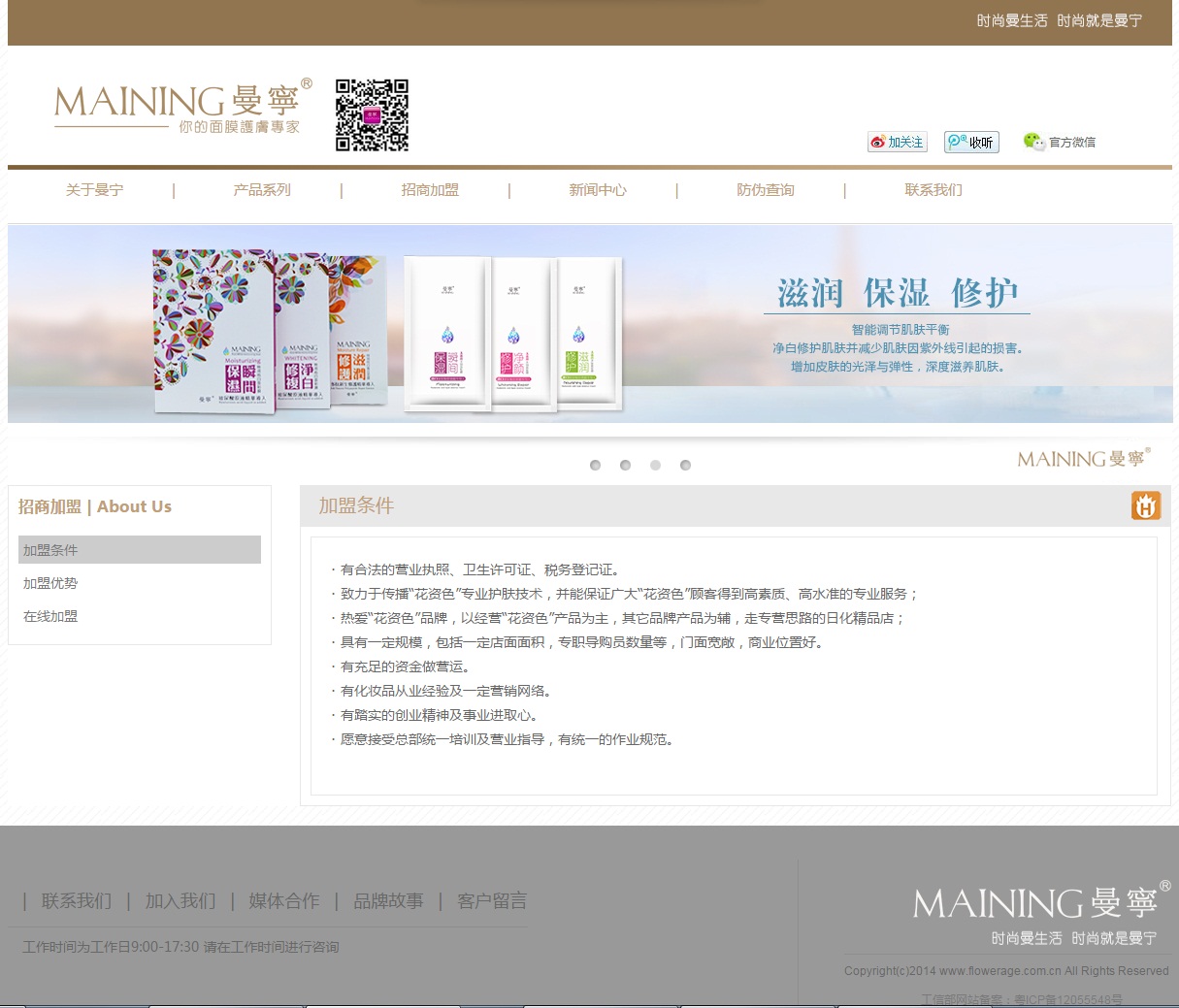Open 加盟优势 in the sidebar

50,583
